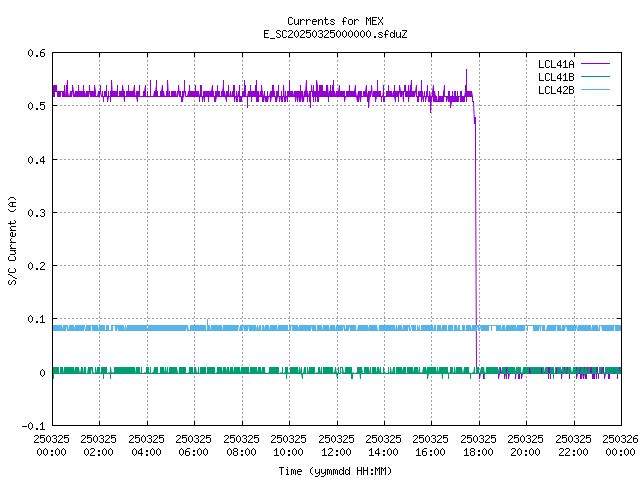The width and height of the screenshot is (640, 480).
Task: Click the 250325 08:00 time tick label
Action: pyautogui.click(x=241, y=445)
